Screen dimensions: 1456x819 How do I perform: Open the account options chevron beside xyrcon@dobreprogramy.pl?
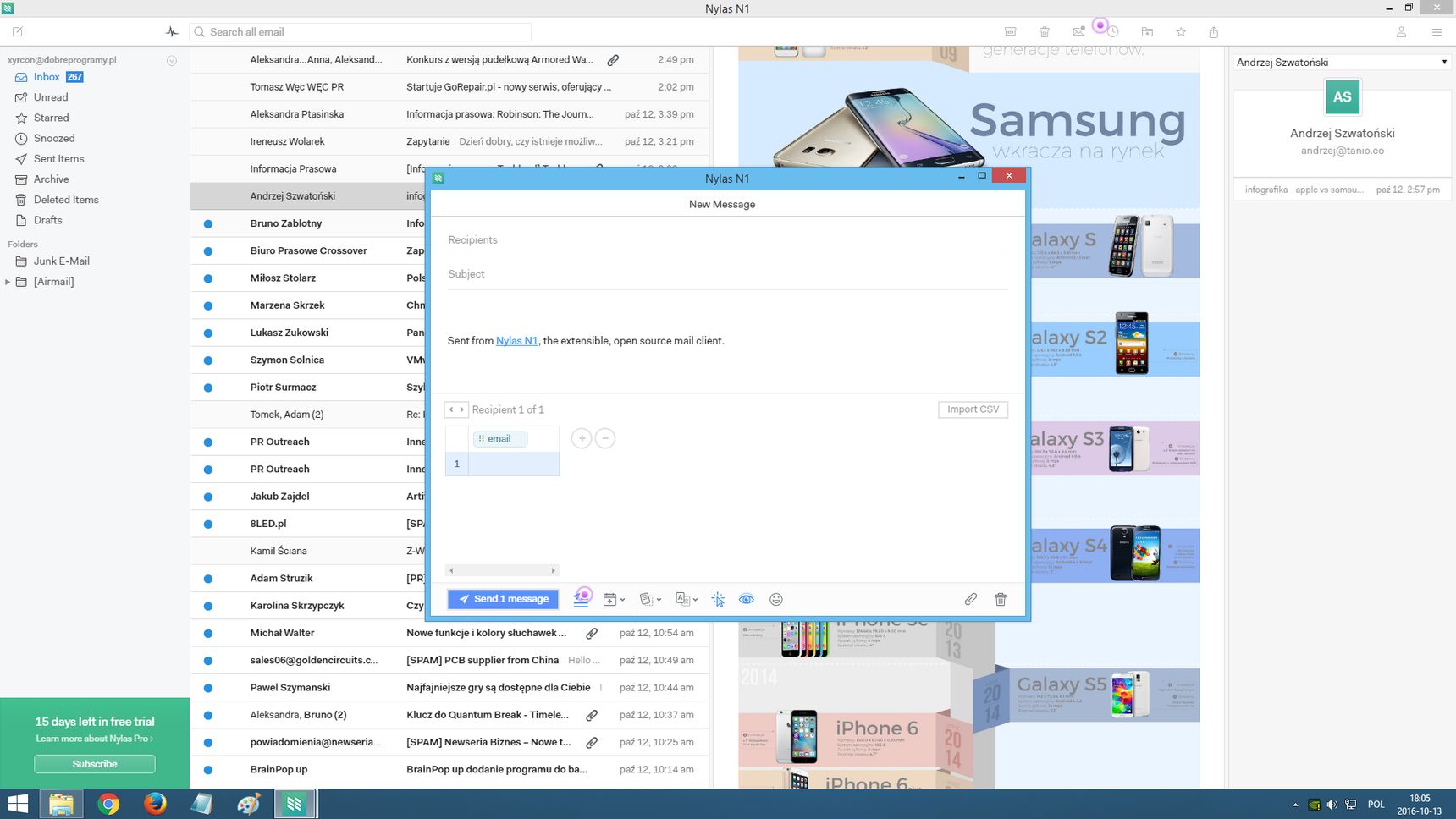172,61
